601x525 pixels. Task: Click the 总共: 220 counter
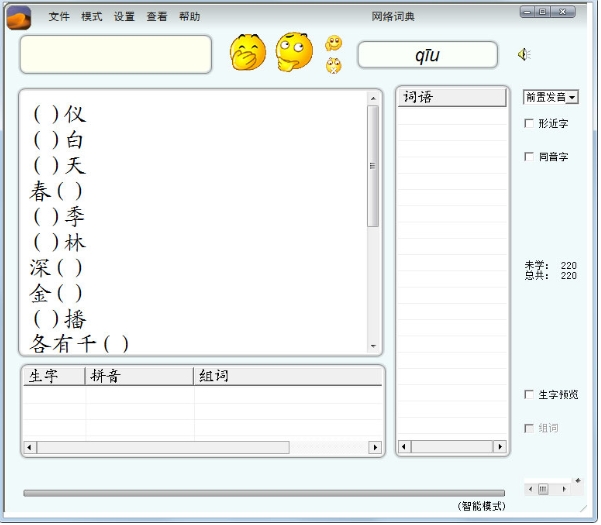tap(551, 276)
